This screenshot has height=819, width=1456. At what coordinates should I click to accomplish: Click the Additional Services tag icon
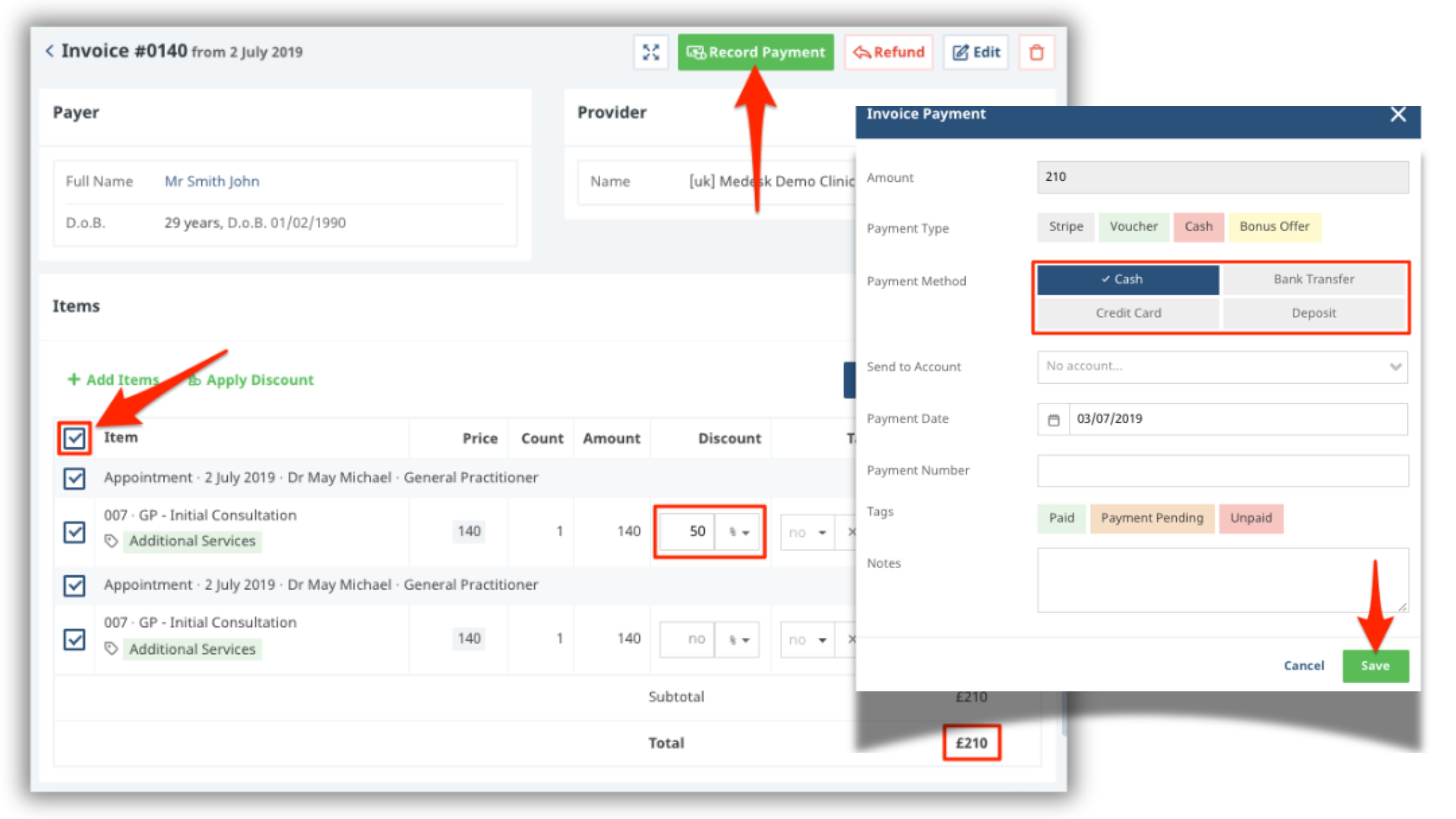[111, 541]
